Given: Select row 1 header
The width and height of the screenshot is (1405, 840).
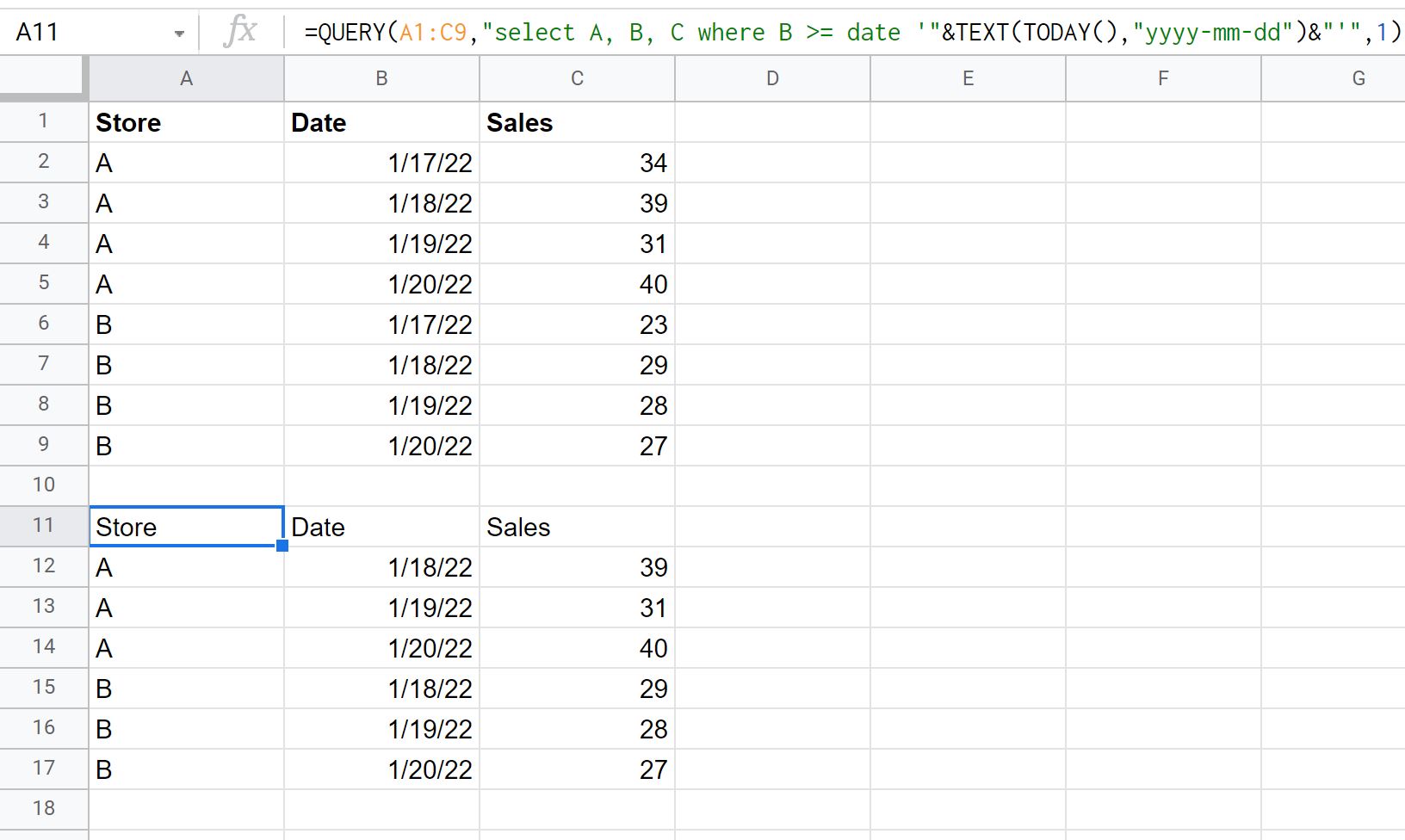Looking at the screenshot, I should click(x=44, y=121).
